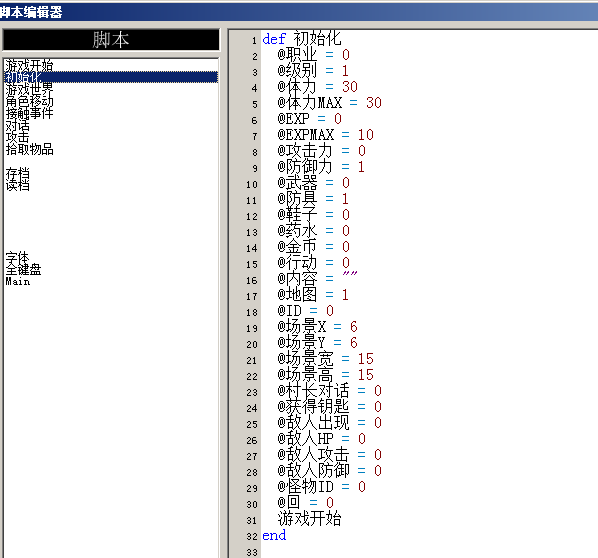
Task: Click the line '@ID = 0'
Action: 305,311
